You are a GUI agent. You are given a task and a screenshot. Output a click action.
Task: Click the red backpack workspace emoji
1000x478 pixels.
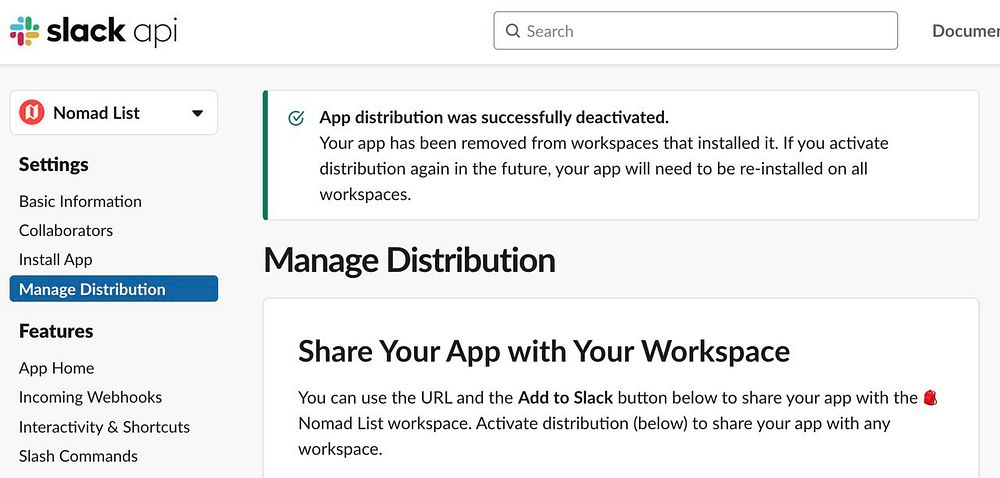(929, 398)
